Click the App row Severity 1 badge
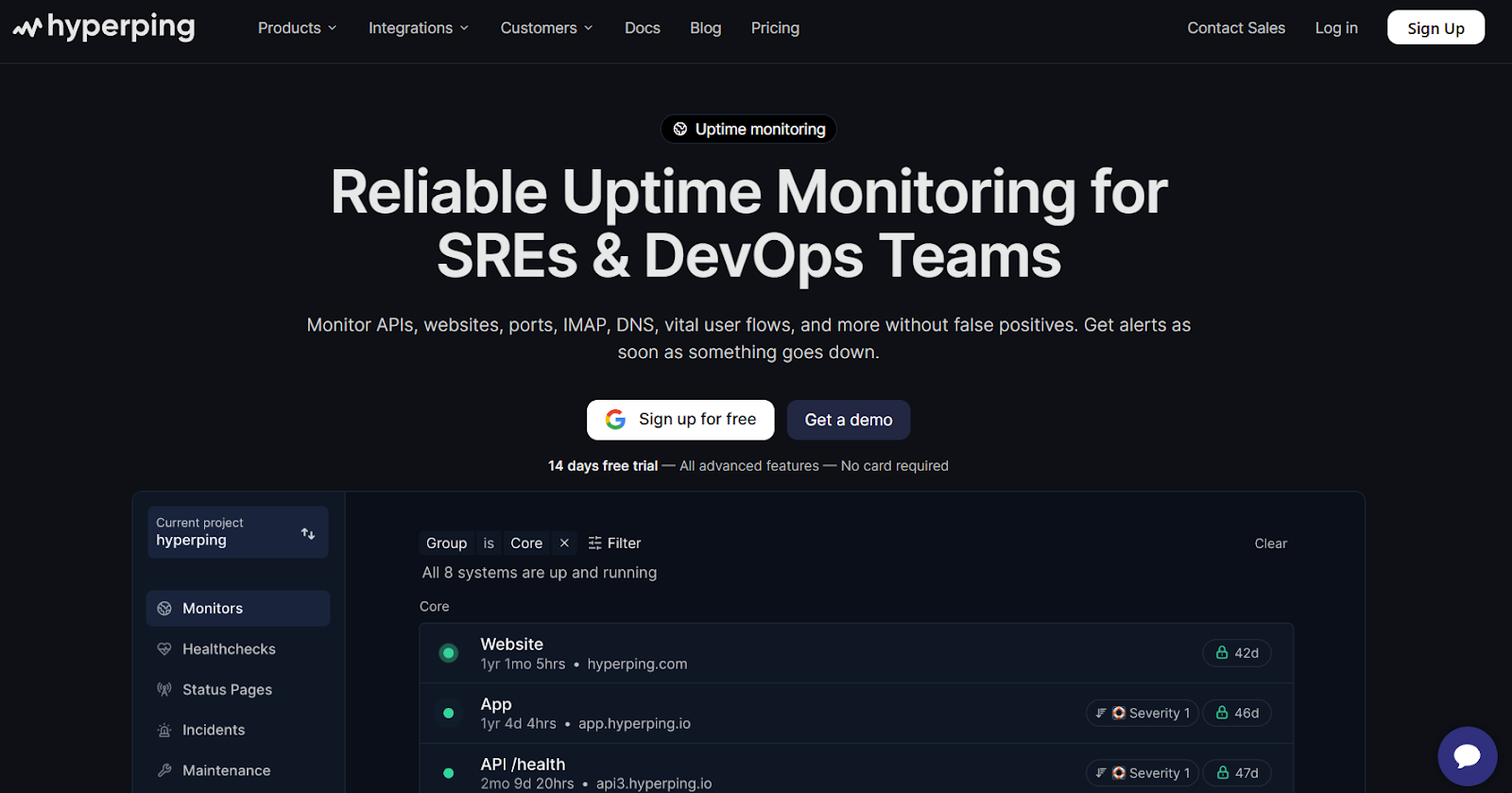The height and width of the screenshot is (793, 1512). (1143, 714)
